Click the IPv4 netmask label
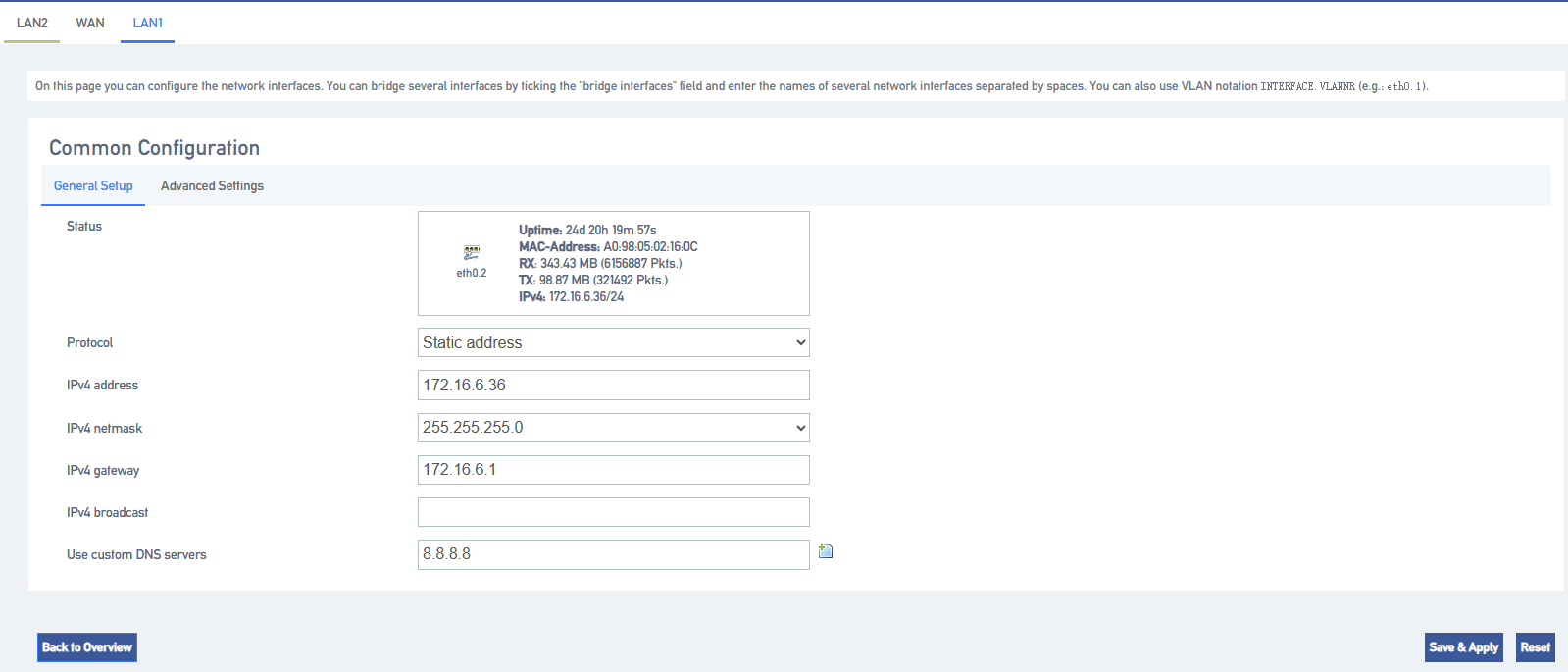The height and width of the screenshot is (672, 1568). 105,428
